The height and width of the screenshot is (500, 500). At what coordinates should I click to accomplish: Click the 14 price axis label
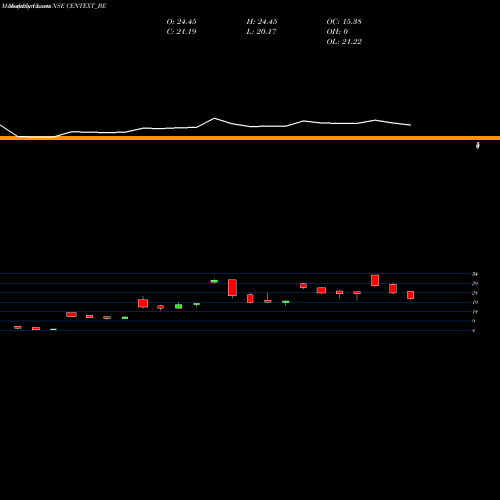coord(475,312)
